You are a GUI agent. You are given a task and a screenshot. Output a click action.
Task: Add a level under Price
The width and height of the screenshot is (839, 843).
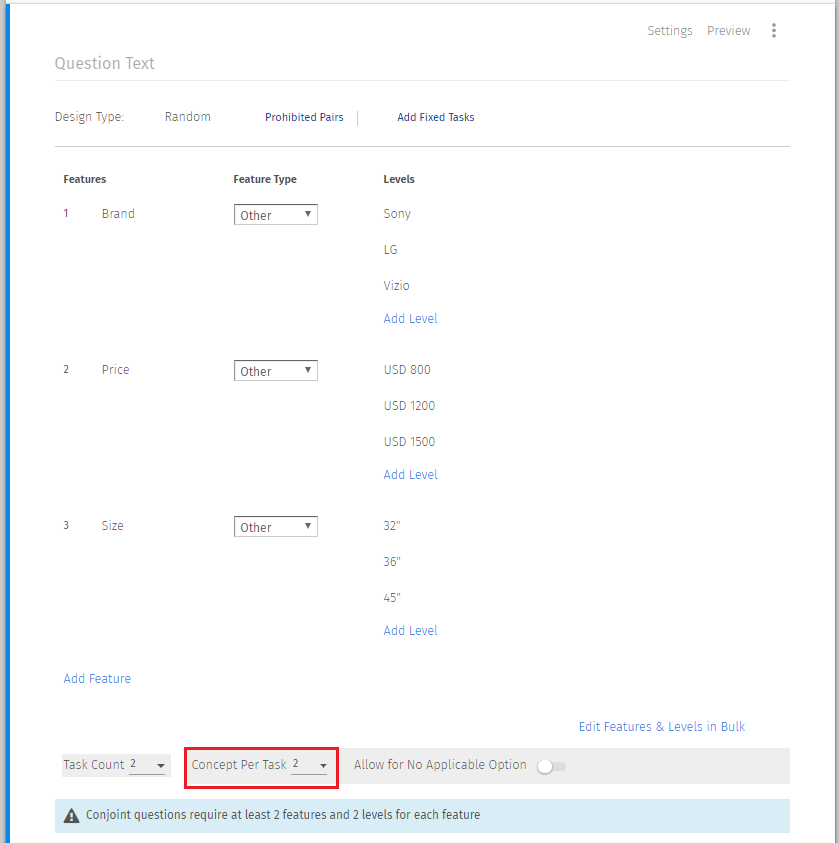point(410,475)
